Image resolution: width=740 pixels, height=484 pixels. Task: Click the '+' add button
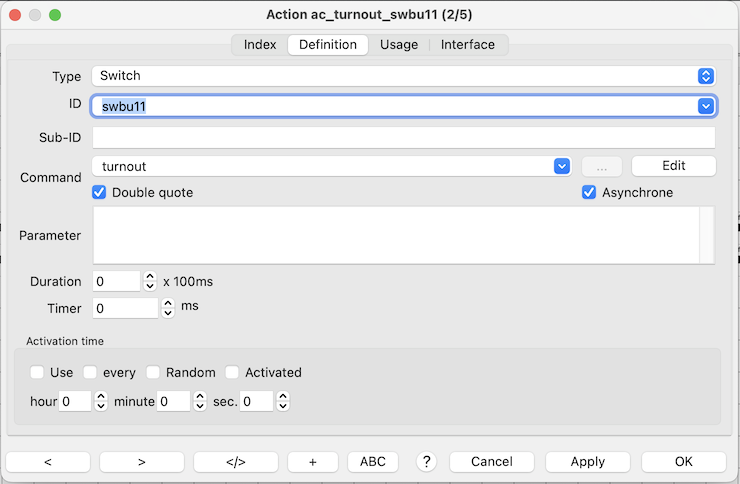pos(312,461)
